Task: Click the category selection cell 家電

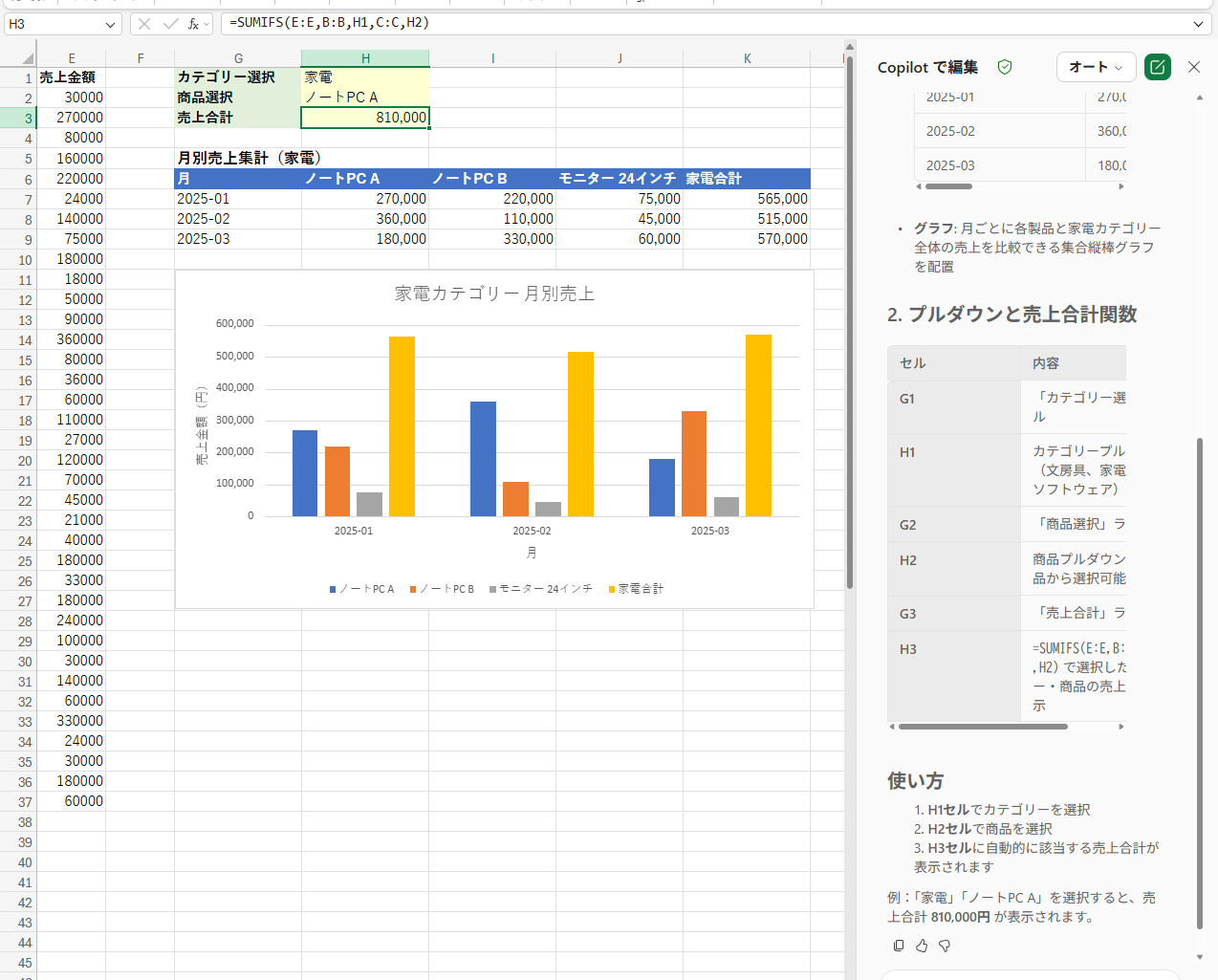Action: click(365, 77)
